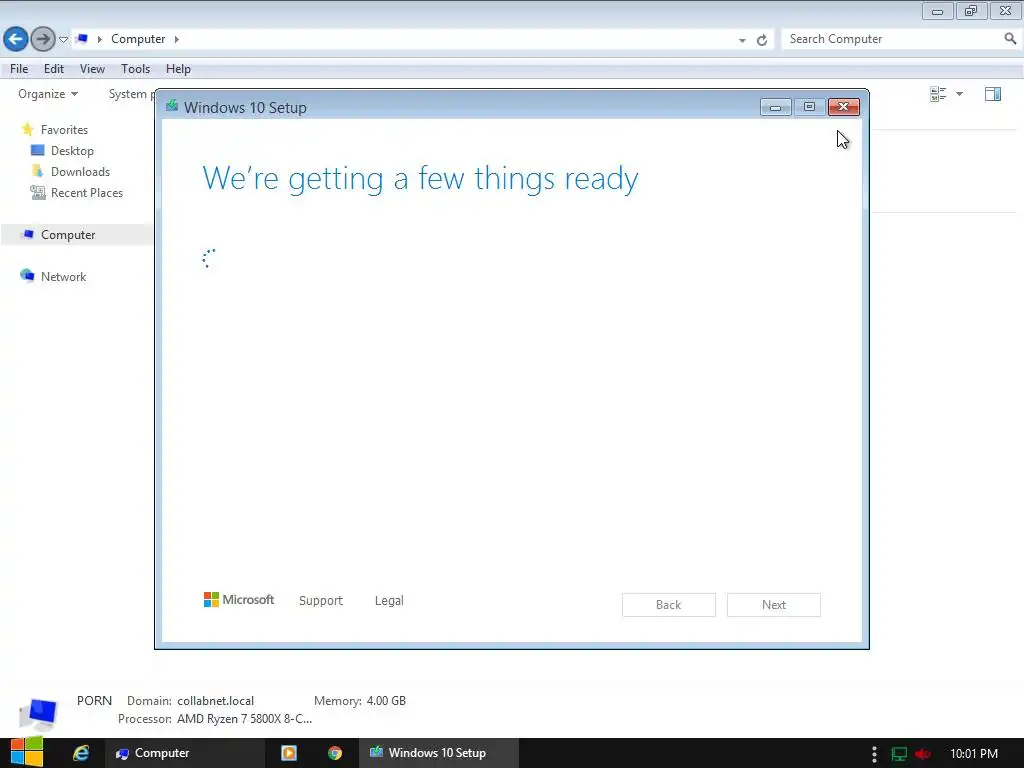1024x768 pixels.
Task: Toggle the preview pane icon
Action: point(993,94)
